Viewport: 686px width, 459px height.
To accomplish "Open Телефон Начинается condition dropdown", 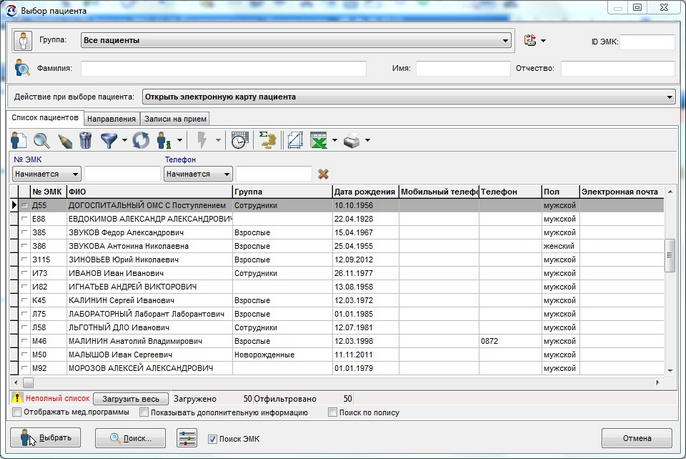I will pyautogui.click(x=198, y=174).
